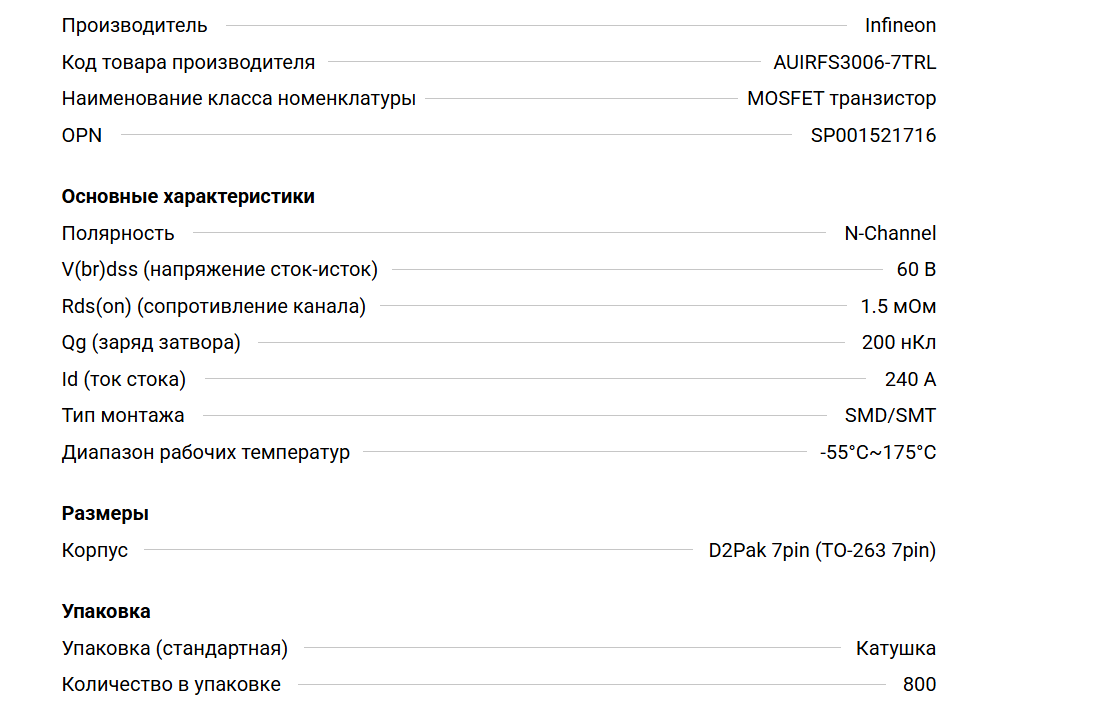Select the OPN code SP001521716
The image size is (1111, 715).
873,135
